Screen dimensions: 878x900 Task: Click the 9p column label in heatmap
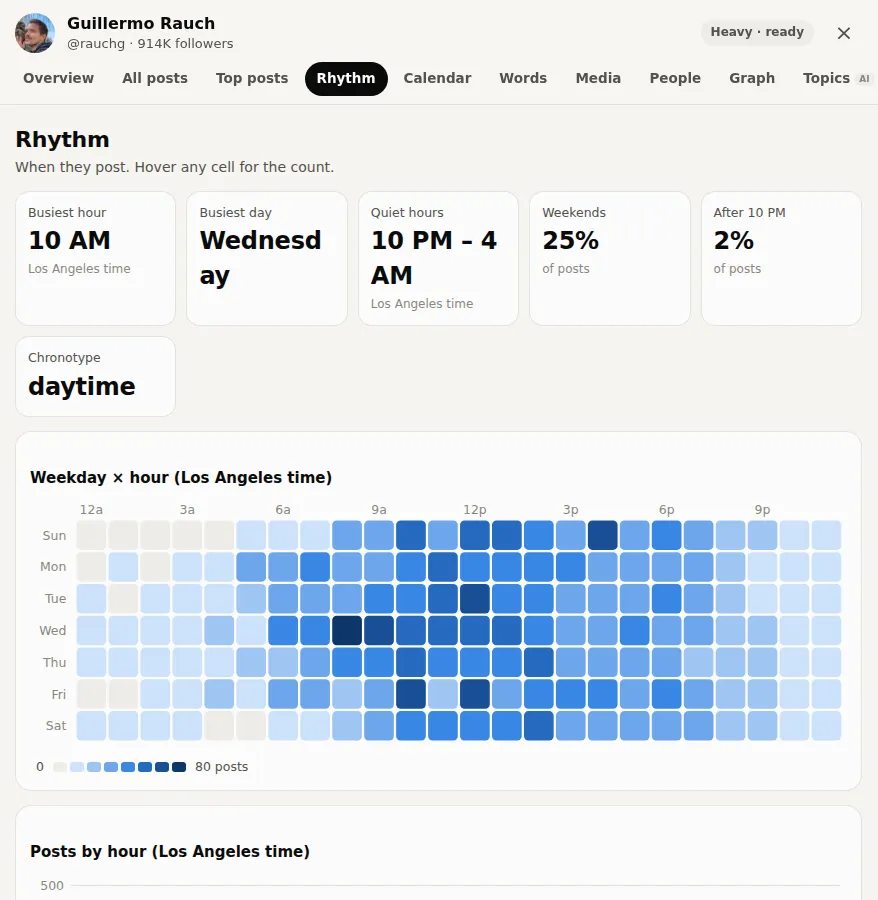click(762, 510)
